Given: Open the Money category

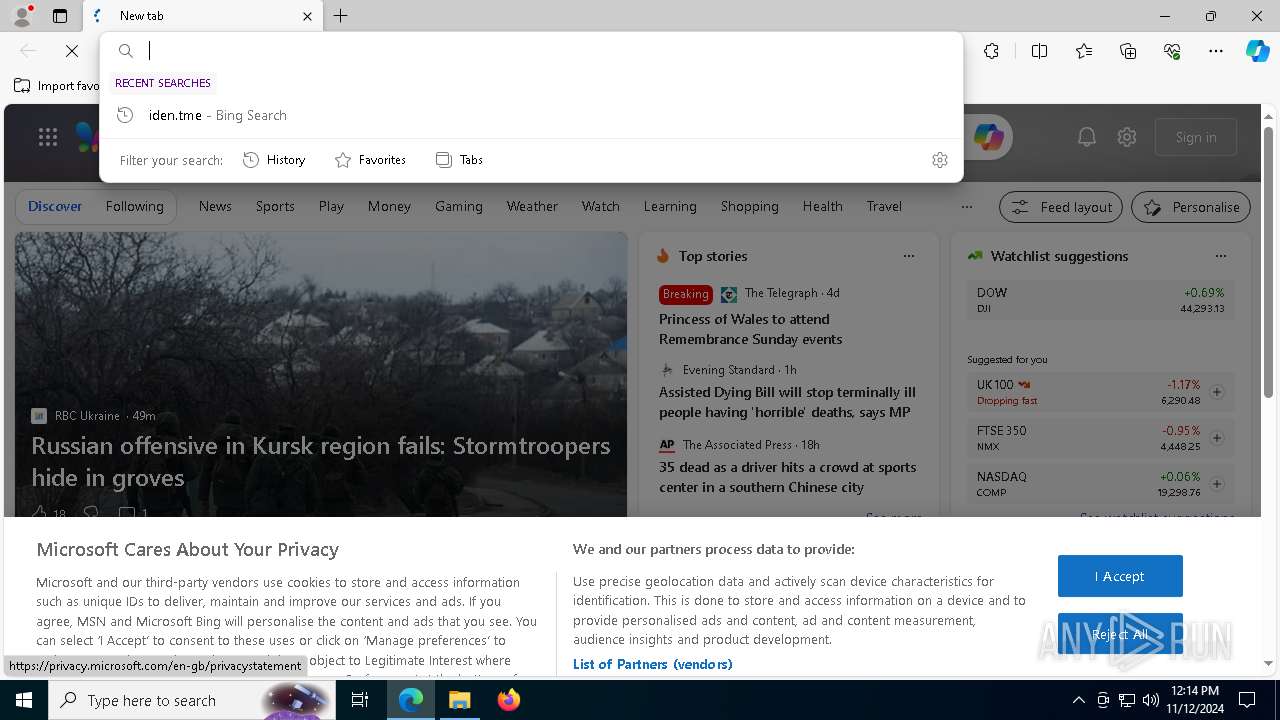Looking at the screenshot, I should pos(389,206).
